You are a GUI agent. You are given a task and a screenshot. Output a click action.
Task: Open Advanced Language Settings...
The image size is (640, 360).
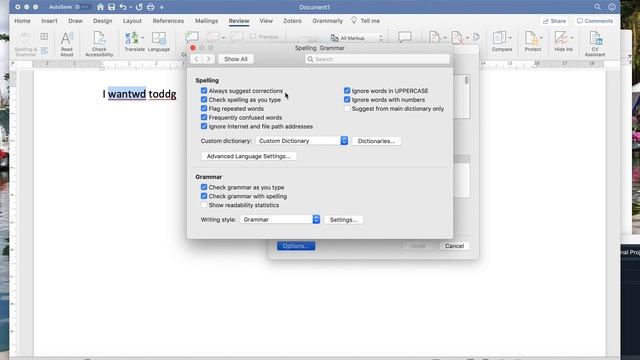(x=249, y=156)
